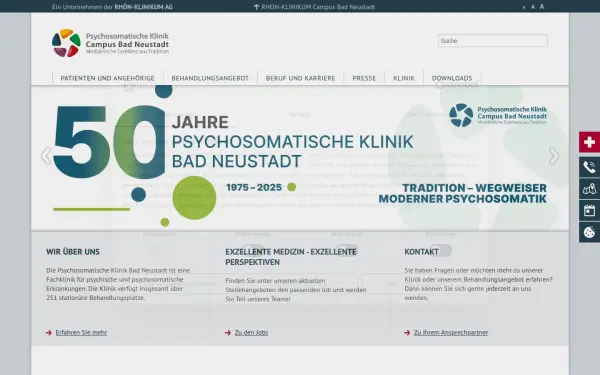600x375 pixels.
Task: Open cookie settings sidebar icon
Action: pos(589,232)
